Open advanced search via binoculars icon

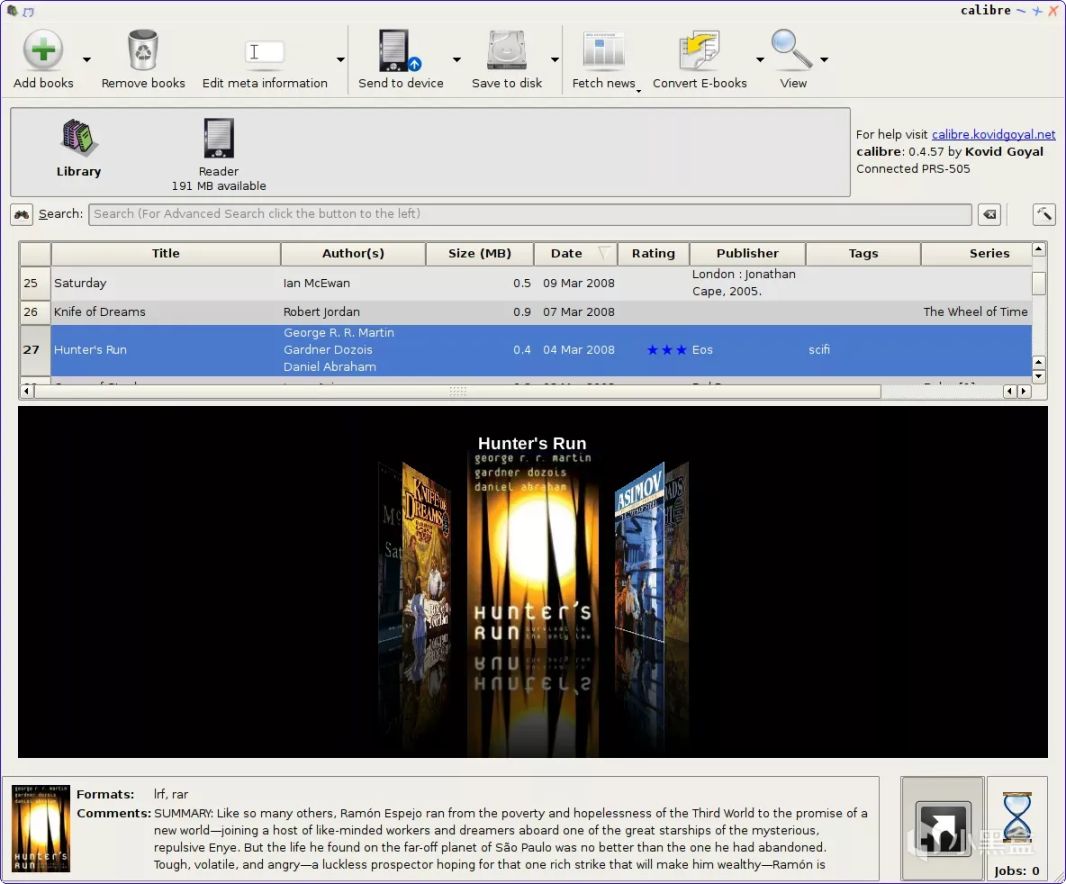point(22,214)
